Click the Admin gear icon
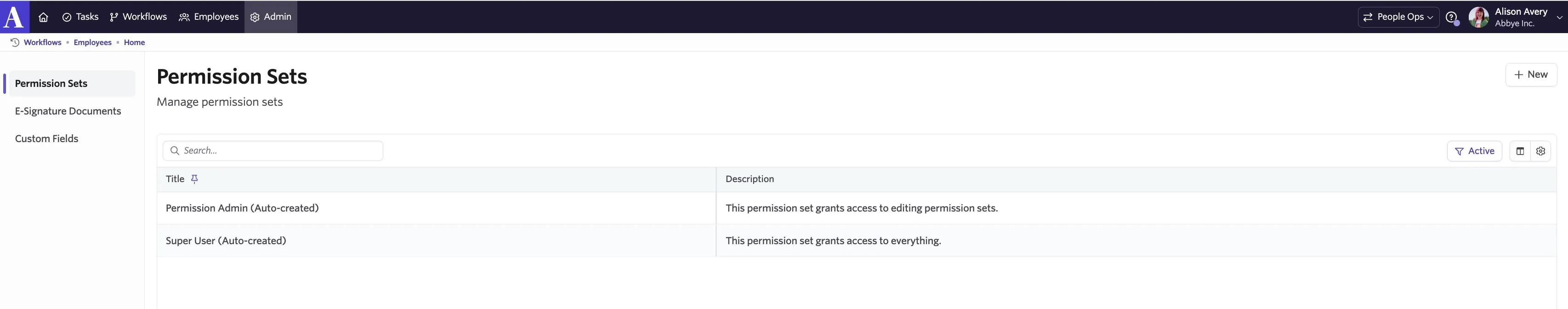1568x309 pixels. coord(255,17)
